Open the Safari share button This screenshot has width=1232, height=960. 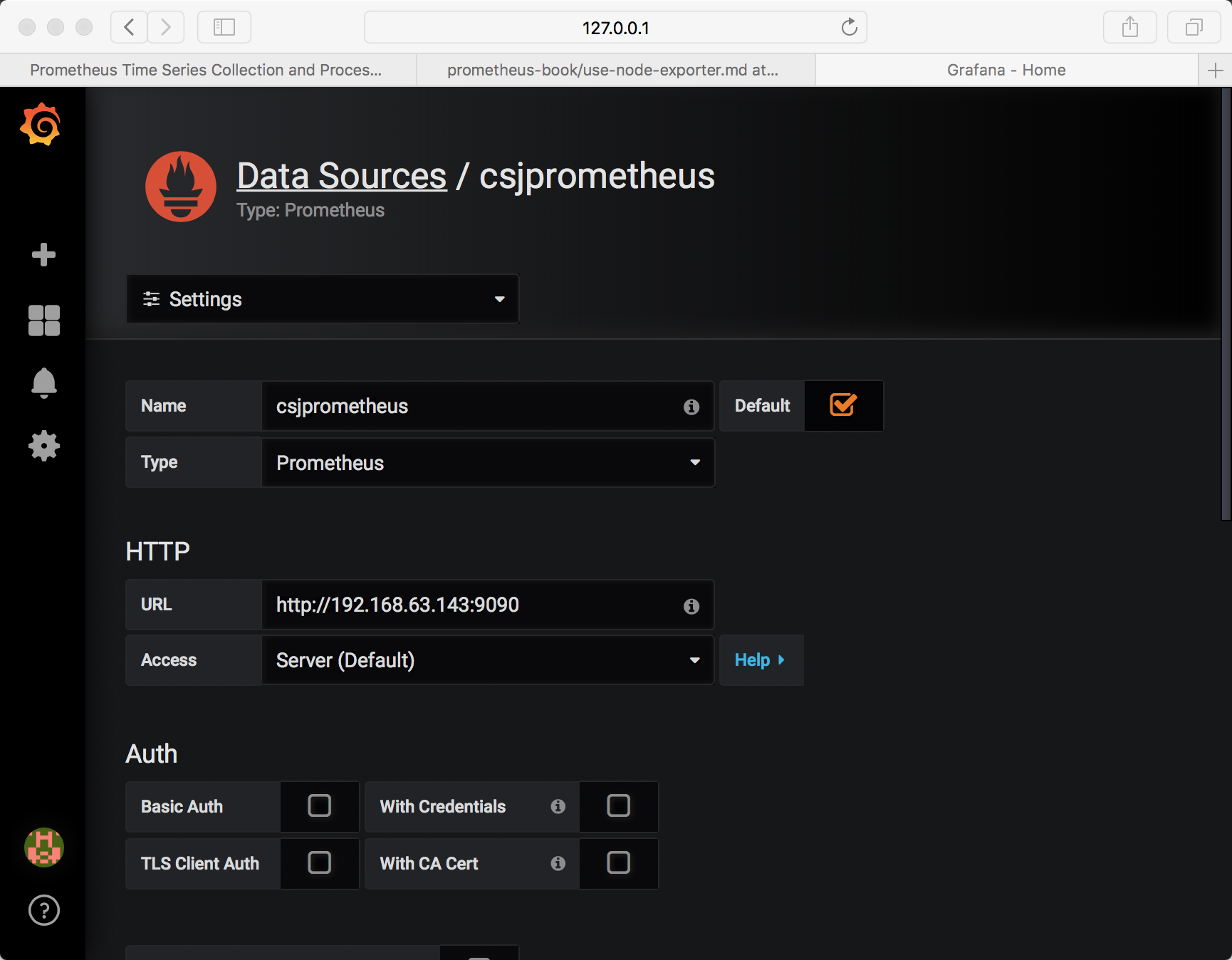[1130, 27]
